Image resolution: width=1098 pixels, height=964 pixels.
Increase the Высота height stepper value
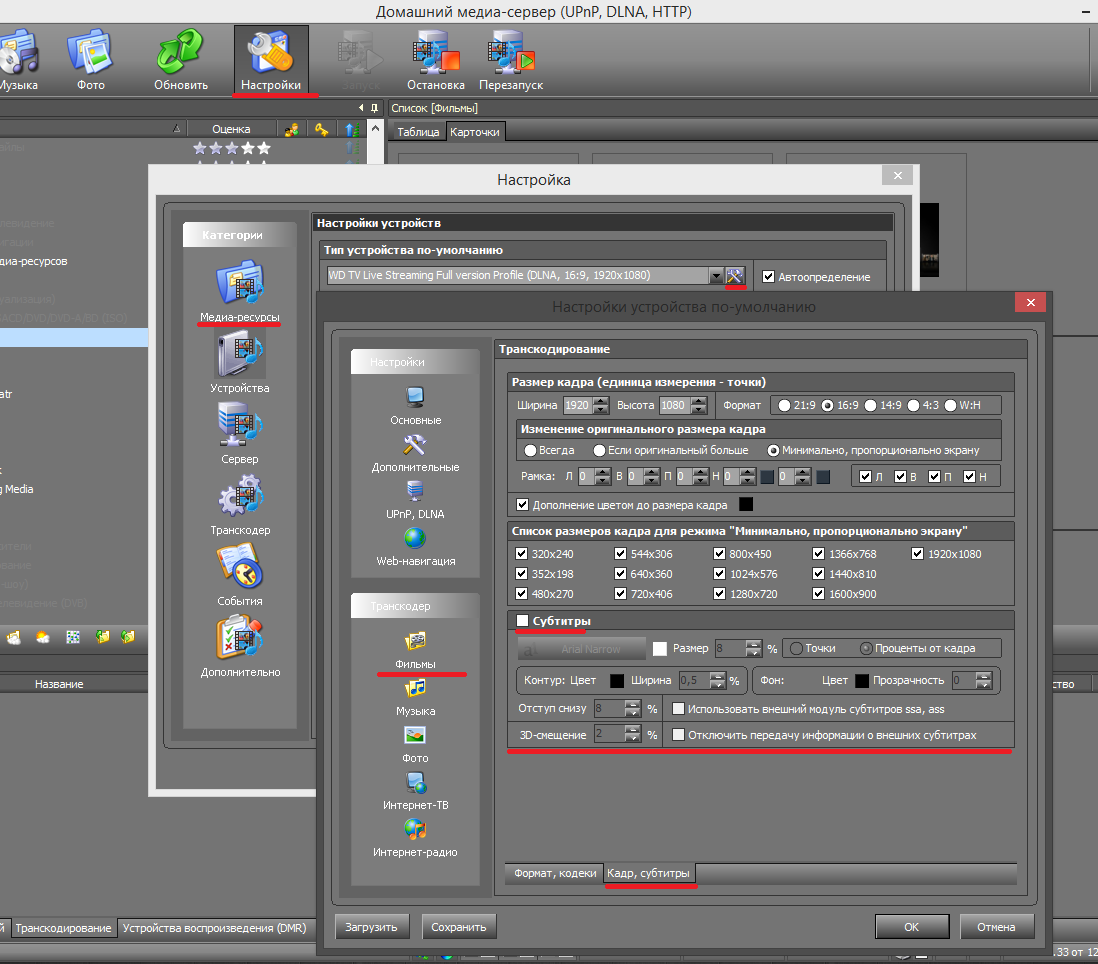698,401
